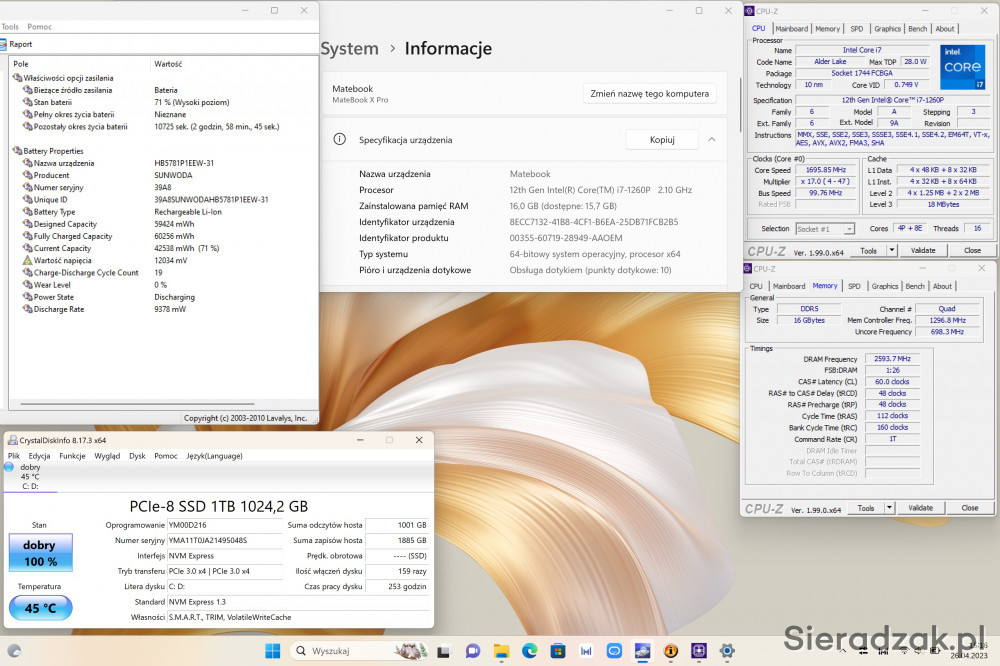Open the Tools dropdown arrow in lower CPU-Z

click(x=890, y=508)
